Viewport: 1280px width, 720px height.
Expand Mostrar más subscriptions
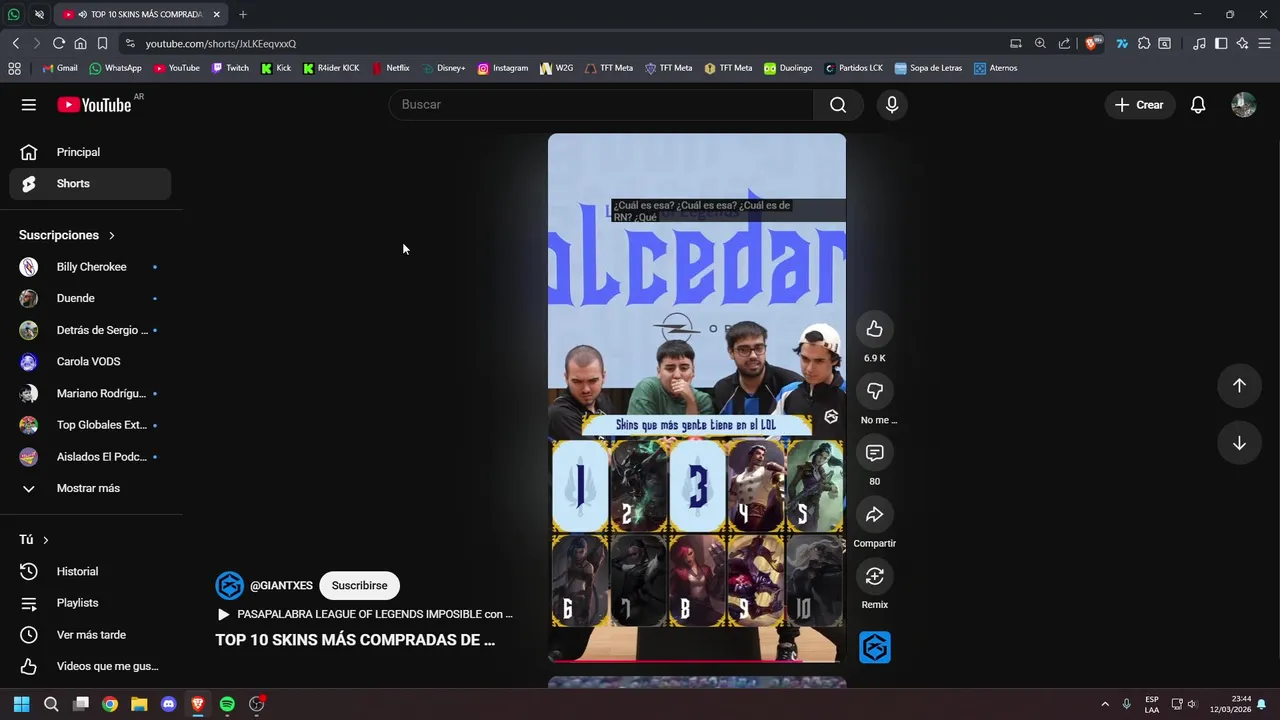pyautogui.click(x=88, y=488)
